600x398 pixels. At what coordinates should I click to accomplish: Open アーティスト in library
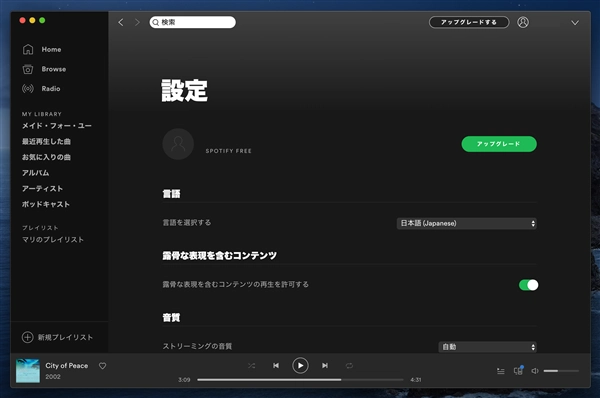click(42, 189)
